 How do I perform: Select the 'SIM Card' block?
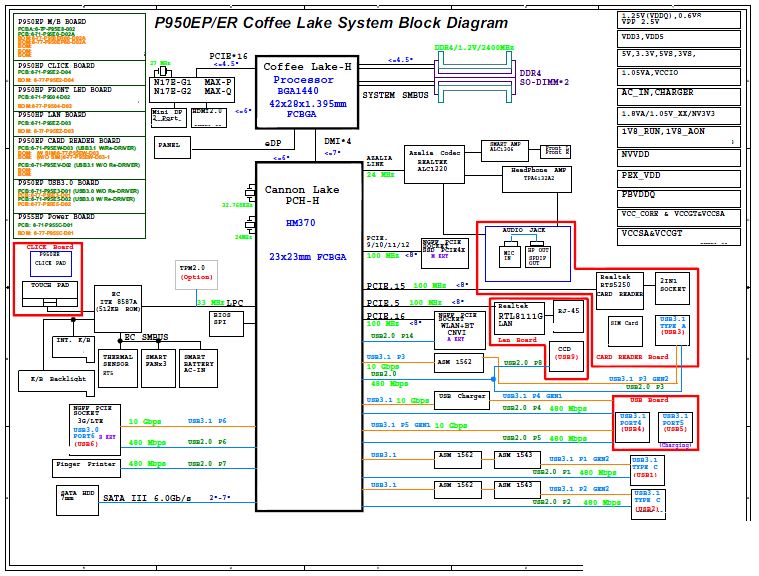click(625, 331)
